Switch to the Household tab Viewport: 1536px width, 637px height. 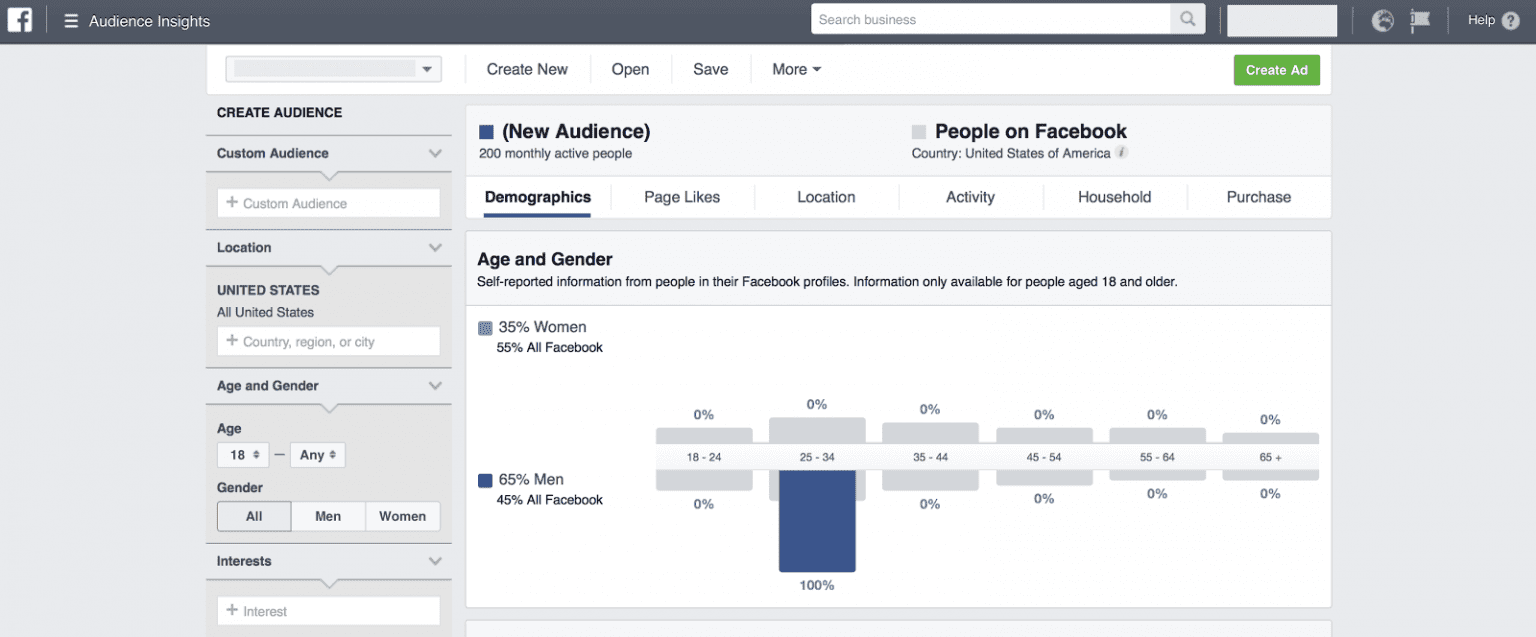coord(1114,197)
